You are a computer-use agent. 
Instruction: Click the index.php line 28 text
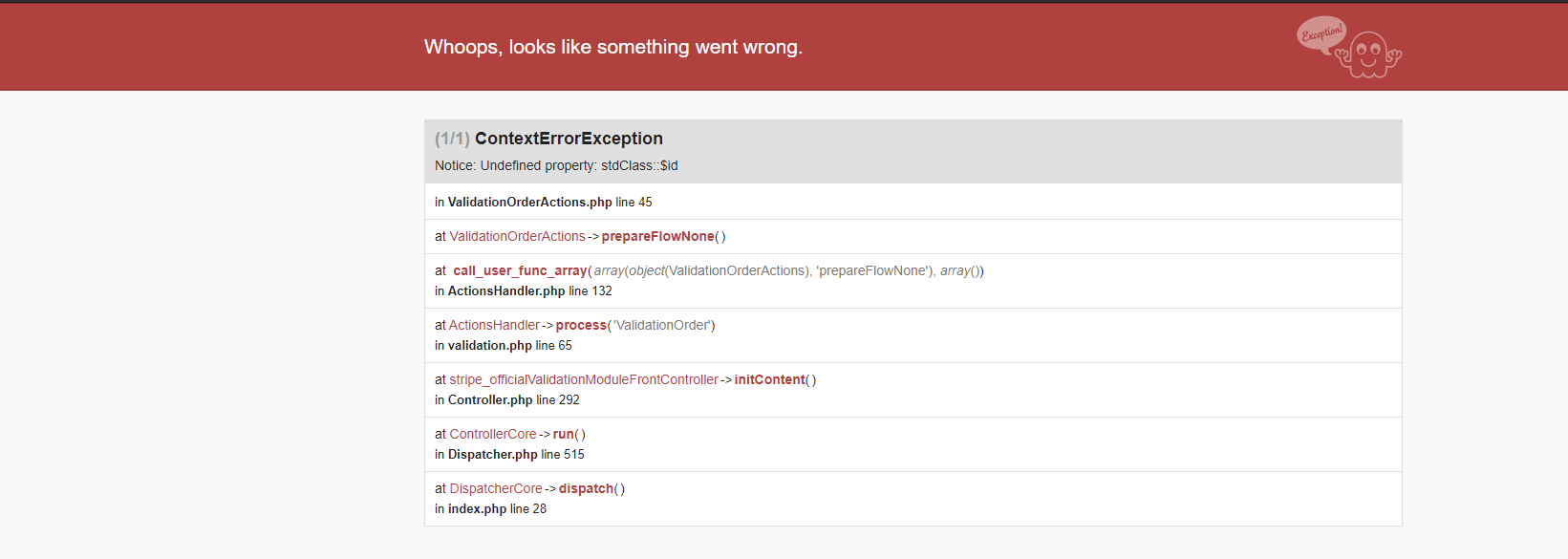point(490,508)
